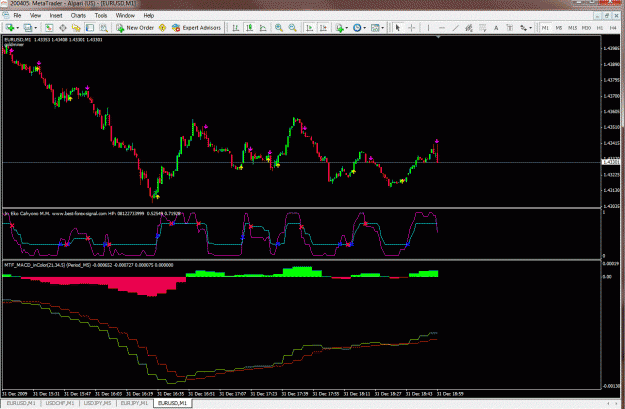This screenshot has height=409, width=625.
Task: Click the Indicators list icon
Action: [x=339, y=28]
